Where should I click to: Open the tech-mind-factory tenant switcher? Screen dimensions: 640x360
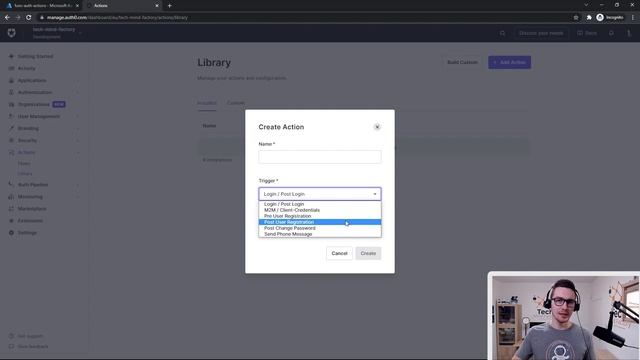tap(57, 33)
